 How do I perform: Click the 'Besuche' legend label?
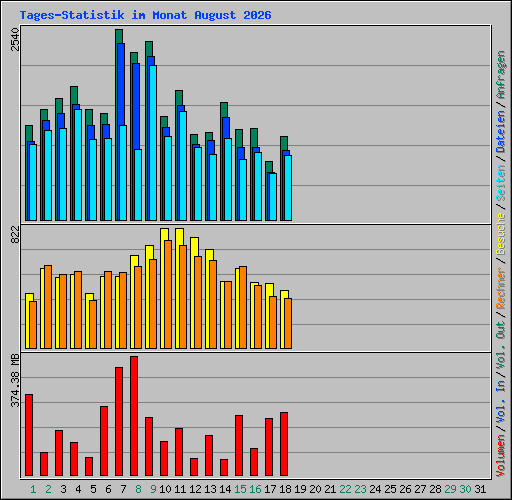(501, 234)
